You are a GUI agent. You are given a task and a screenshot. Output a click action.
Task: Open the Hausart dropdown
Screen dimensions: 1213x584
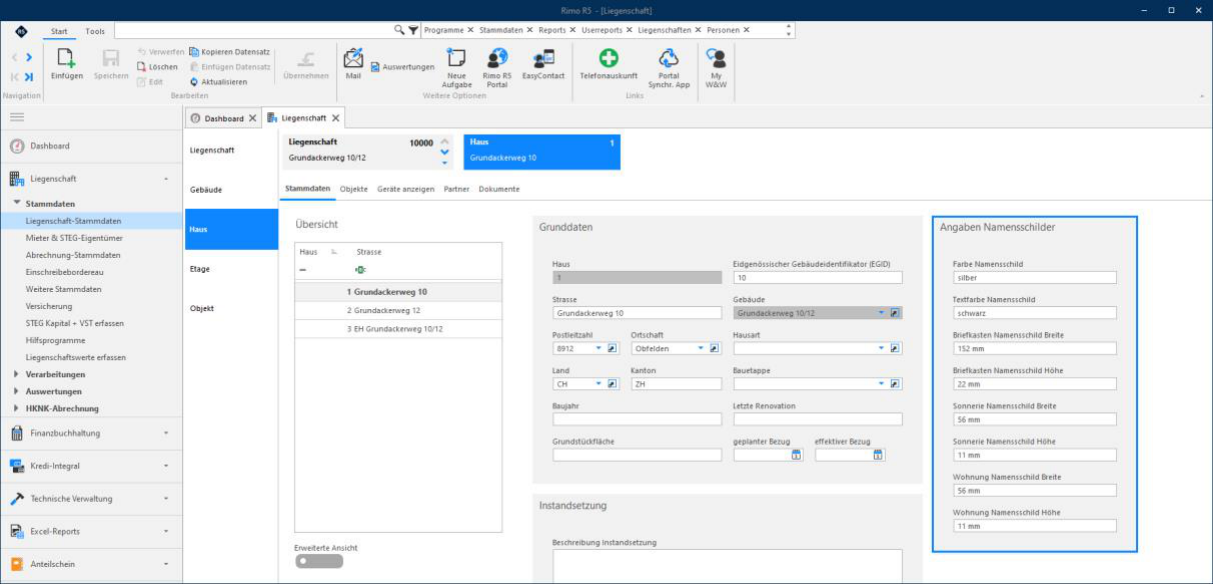pyautogui.click(x=882, y=348)
